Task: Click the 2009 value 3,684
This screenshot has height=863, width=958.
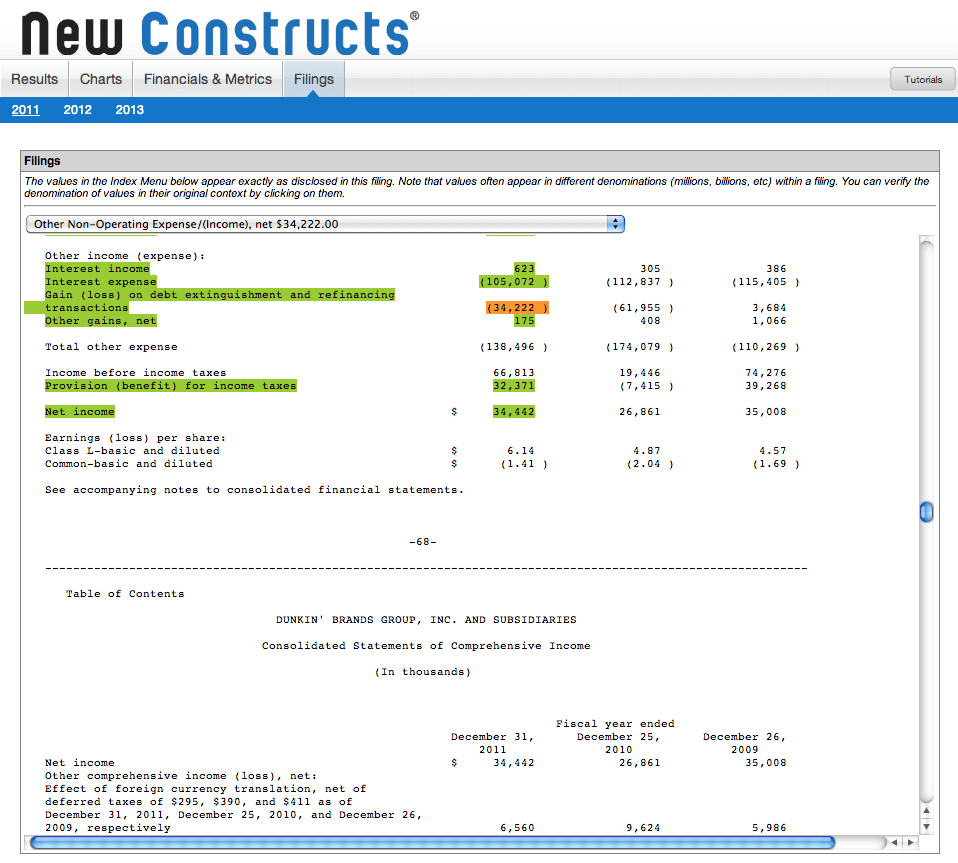Action: pyautogui.click(x=769, y=308)
